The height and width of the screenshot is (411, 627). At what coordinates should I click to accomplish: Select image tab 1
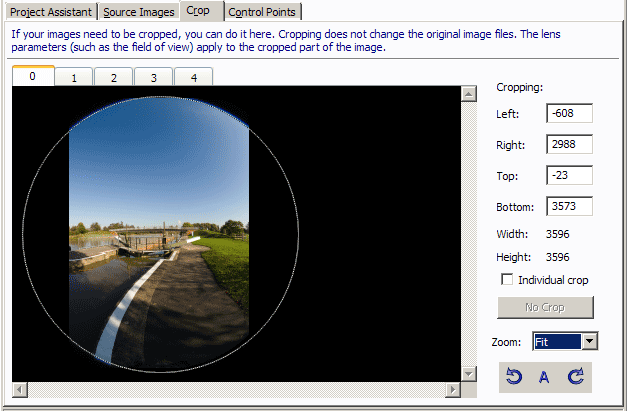tap(74, 77)
